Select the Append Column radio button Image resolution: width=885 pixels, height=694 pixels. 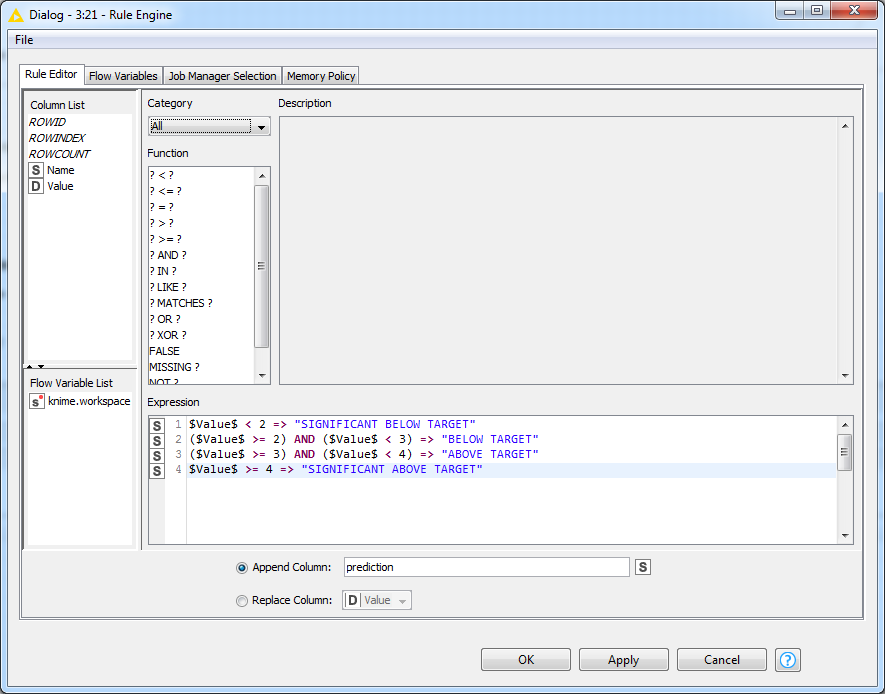coord(242,568)
